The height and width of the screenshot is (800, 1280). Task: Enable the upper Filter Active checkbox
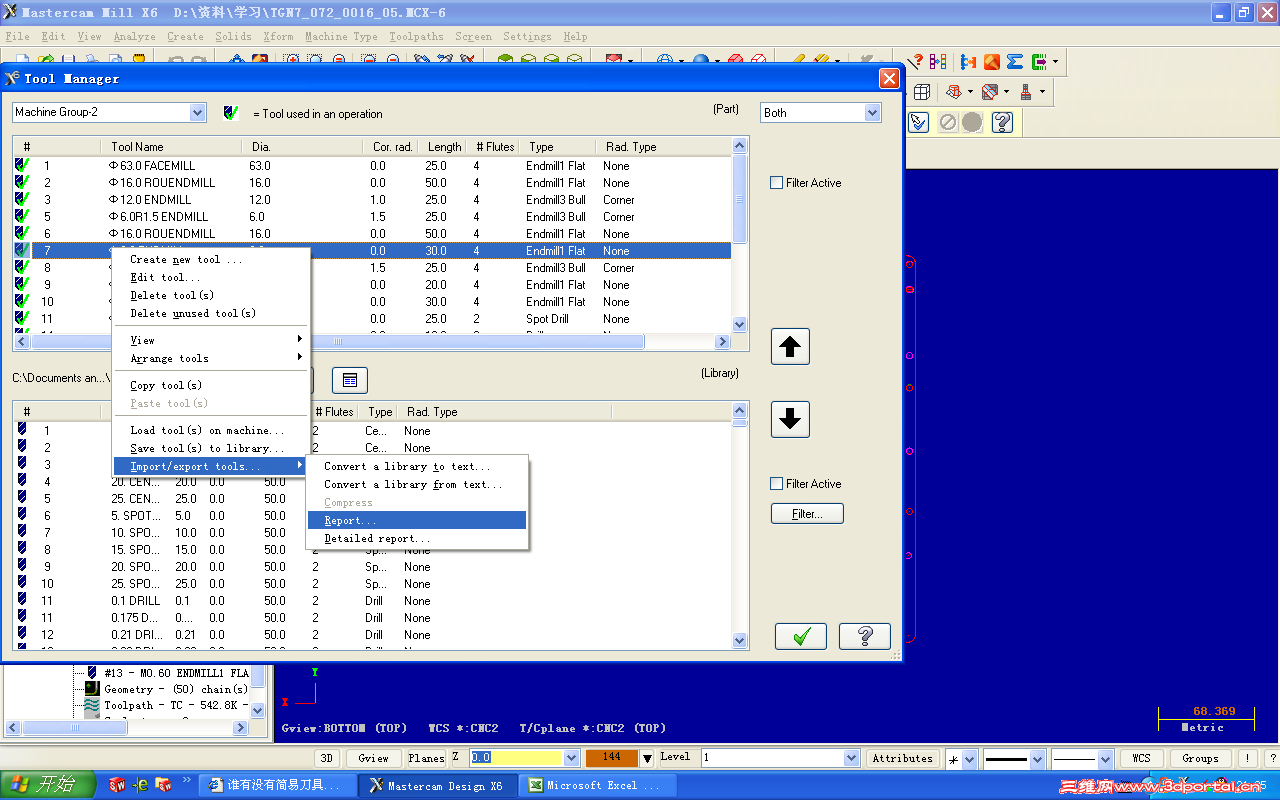tap(776, 182)
